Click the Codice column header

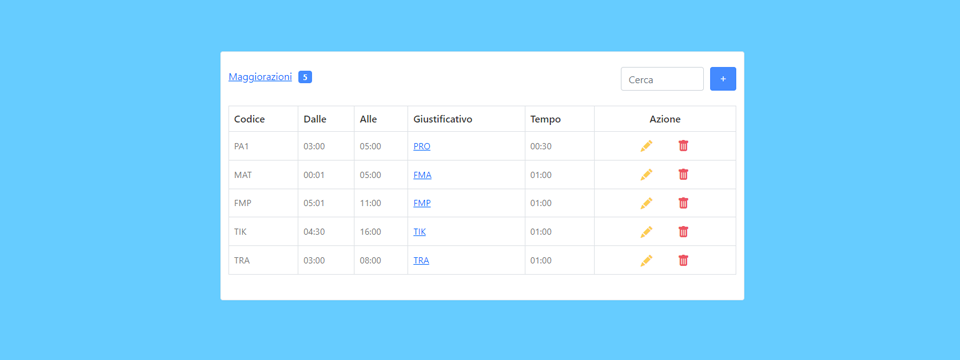point(249,119)
